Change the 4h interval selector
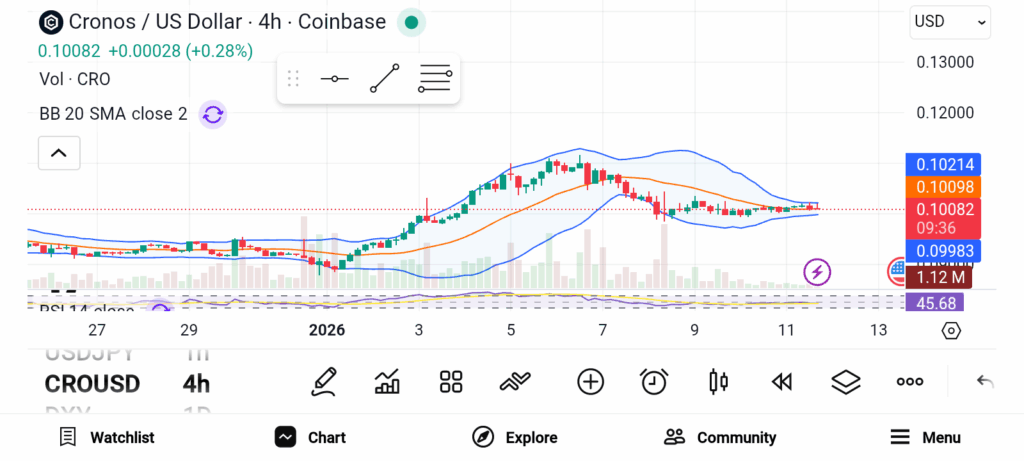 pyautogui.click(x=196, y=384)
